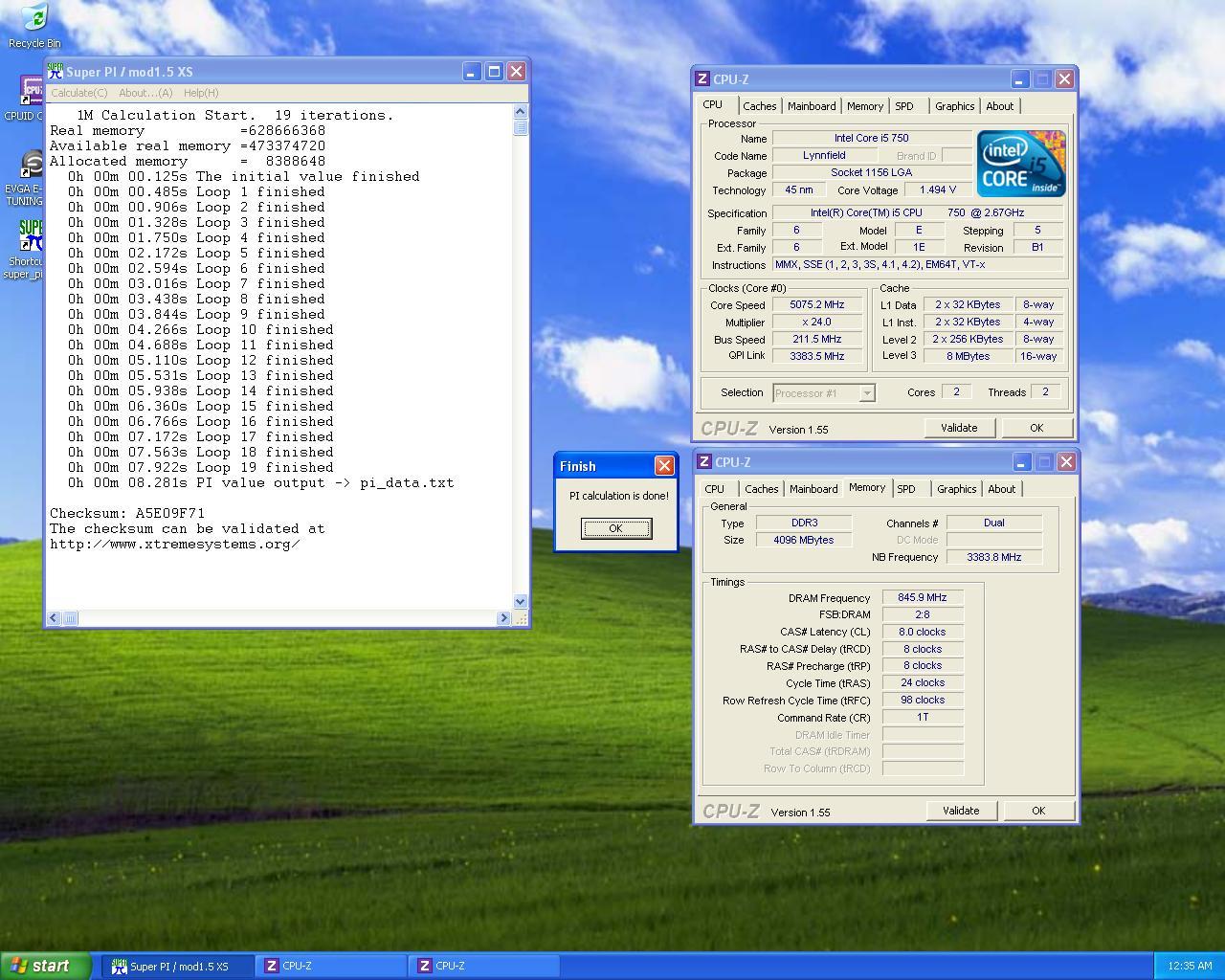Minimize the Super PI window
The width and height of the screenshot is (1225, 980).
[471, 72]
